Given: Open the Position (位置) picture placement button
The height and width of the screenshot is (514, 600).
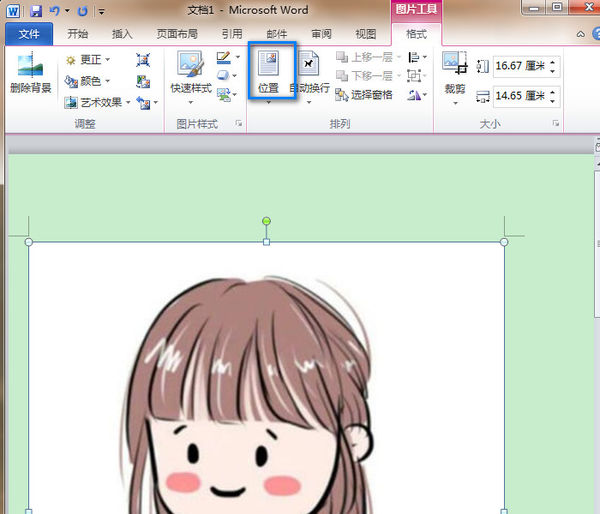Looking at the screenshot, I should [x=268, y=73].
